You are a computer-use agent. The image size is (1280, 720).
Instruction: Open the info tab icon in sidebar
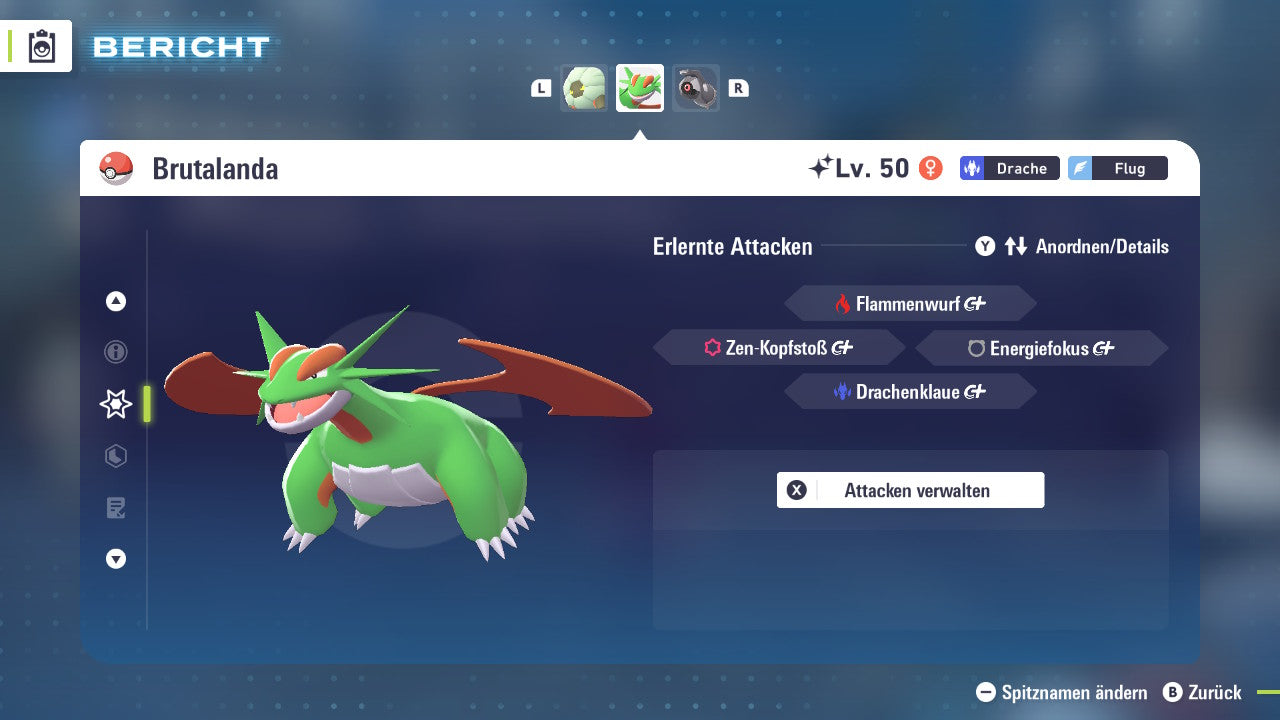[x=116, y=352]
